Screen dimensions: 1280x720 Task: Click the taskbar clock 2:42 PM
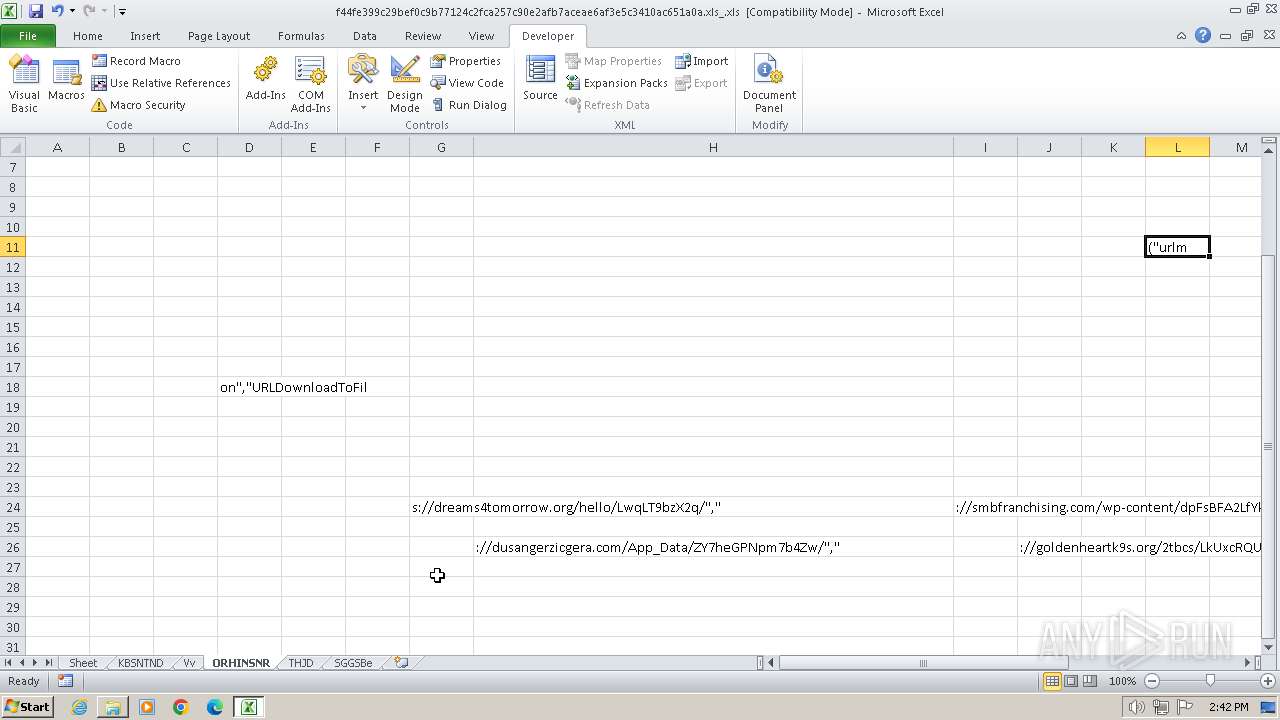(1228, 707)
